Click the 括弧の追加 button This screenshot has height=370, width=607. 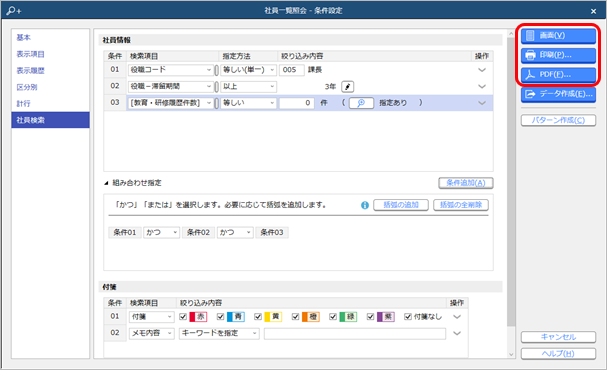coord(401,205)
